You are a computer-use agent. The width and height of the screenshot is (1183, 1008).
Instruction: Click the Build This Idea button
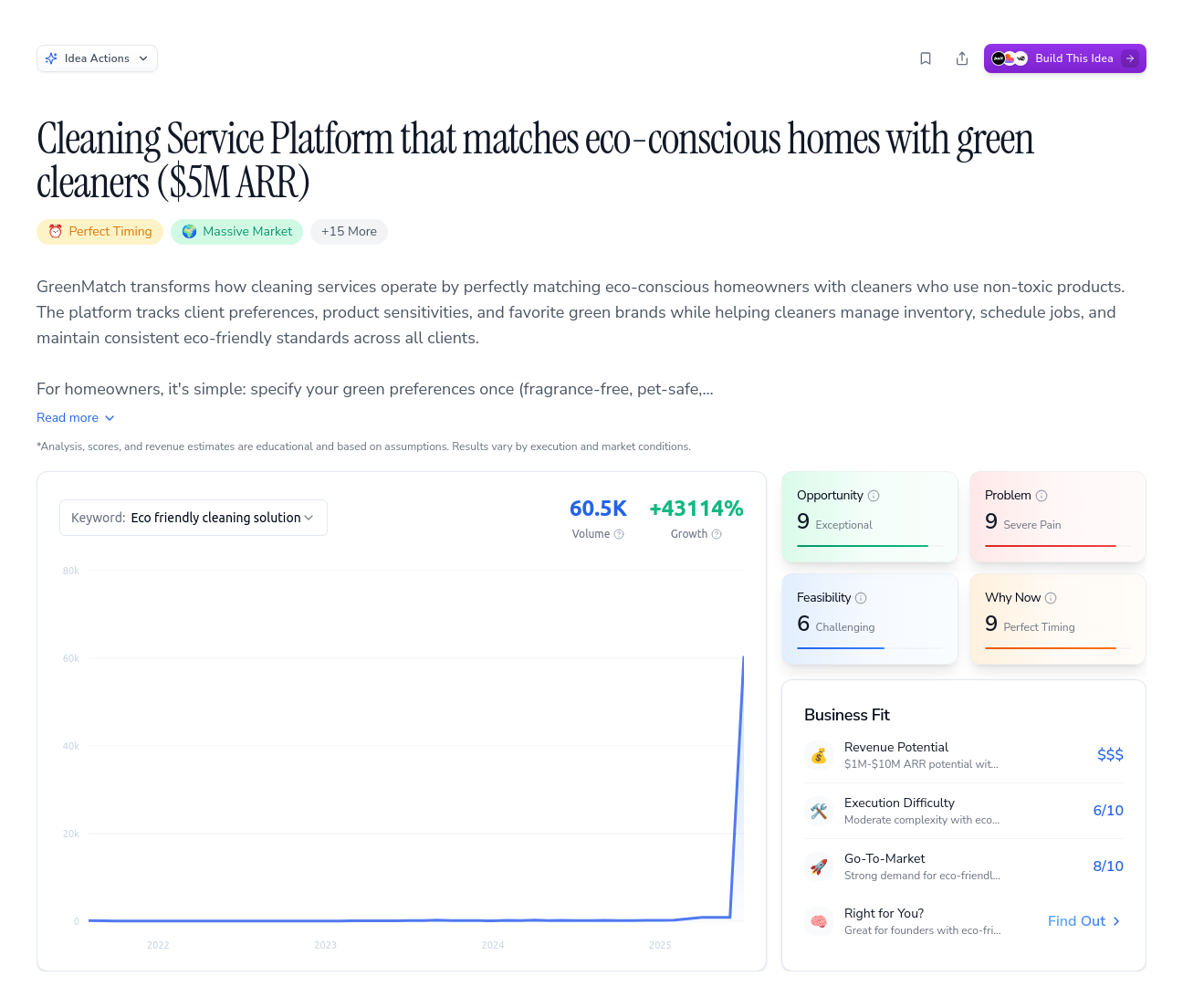pyautogui.click(x=1064, y=58)
